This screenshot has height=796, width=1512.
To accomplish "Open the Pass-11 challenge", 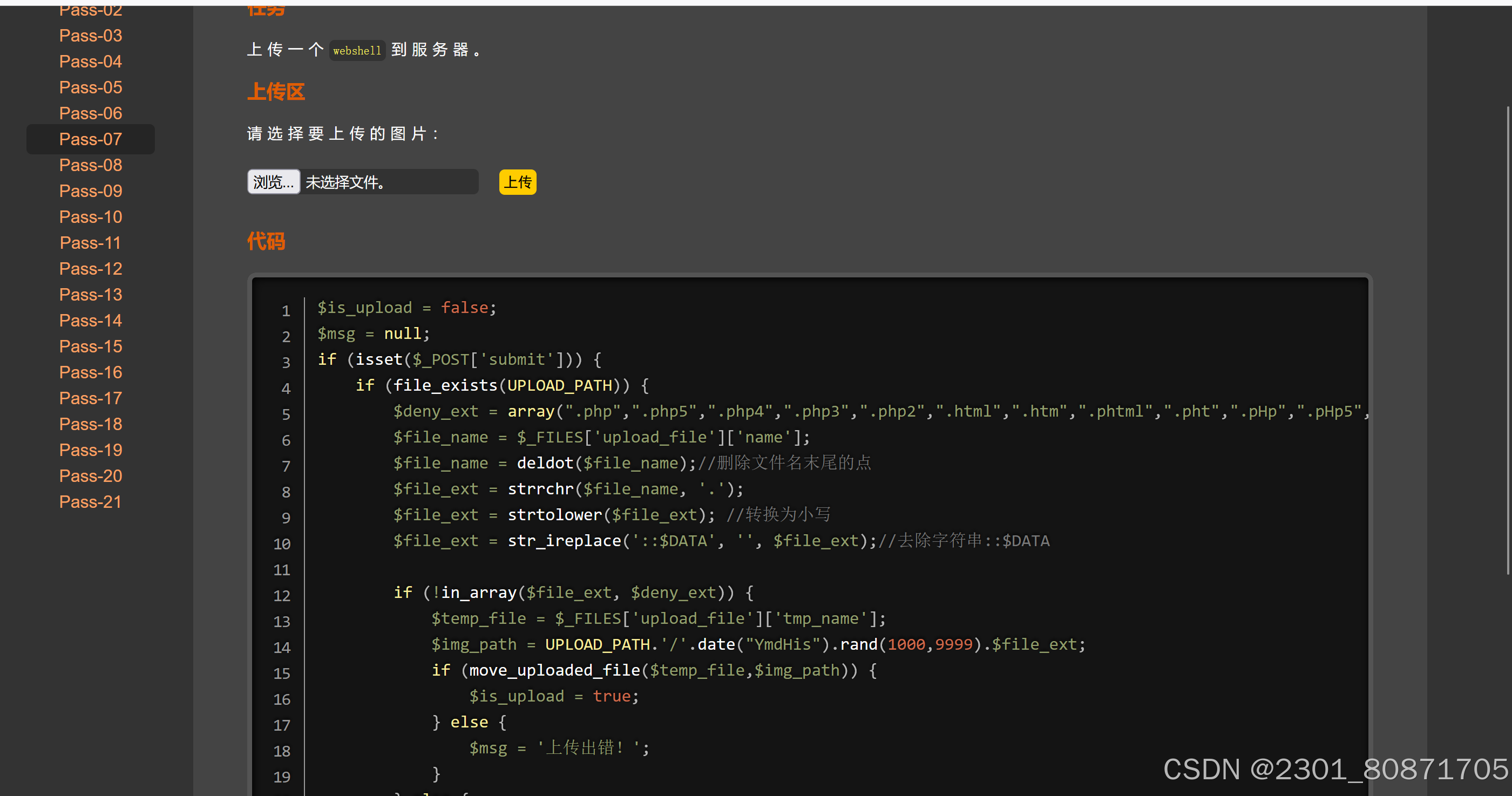I will (90, 243).
